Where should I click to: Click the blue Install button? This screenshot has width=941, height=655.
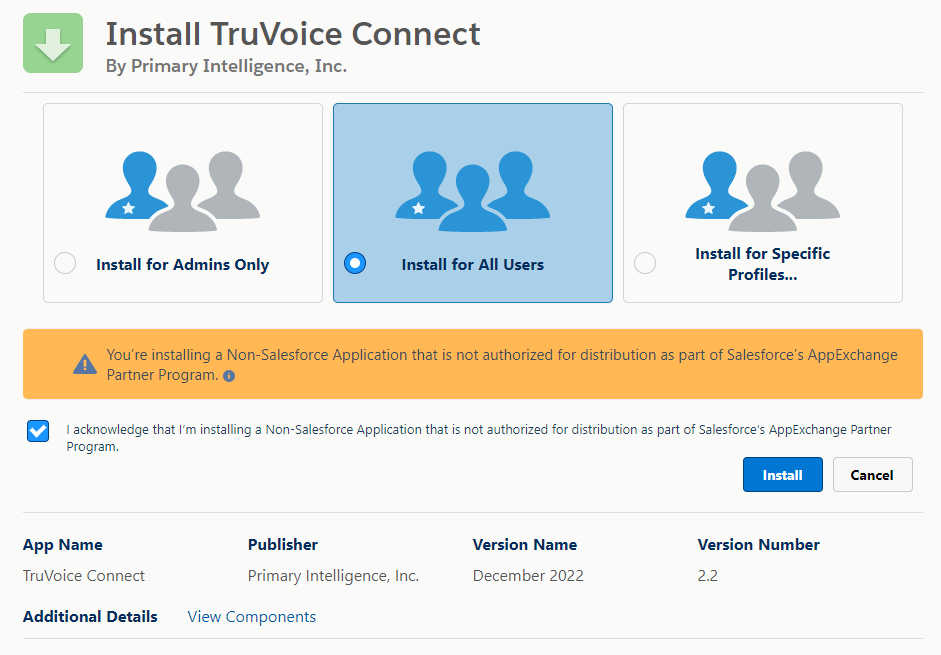click(x=783, y=475)
